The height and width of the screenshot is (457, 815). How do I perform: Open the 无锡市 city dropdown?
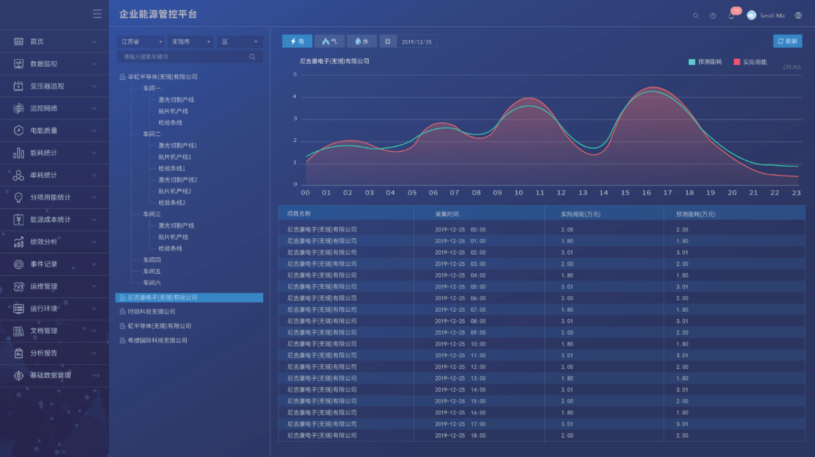[191, 42]
